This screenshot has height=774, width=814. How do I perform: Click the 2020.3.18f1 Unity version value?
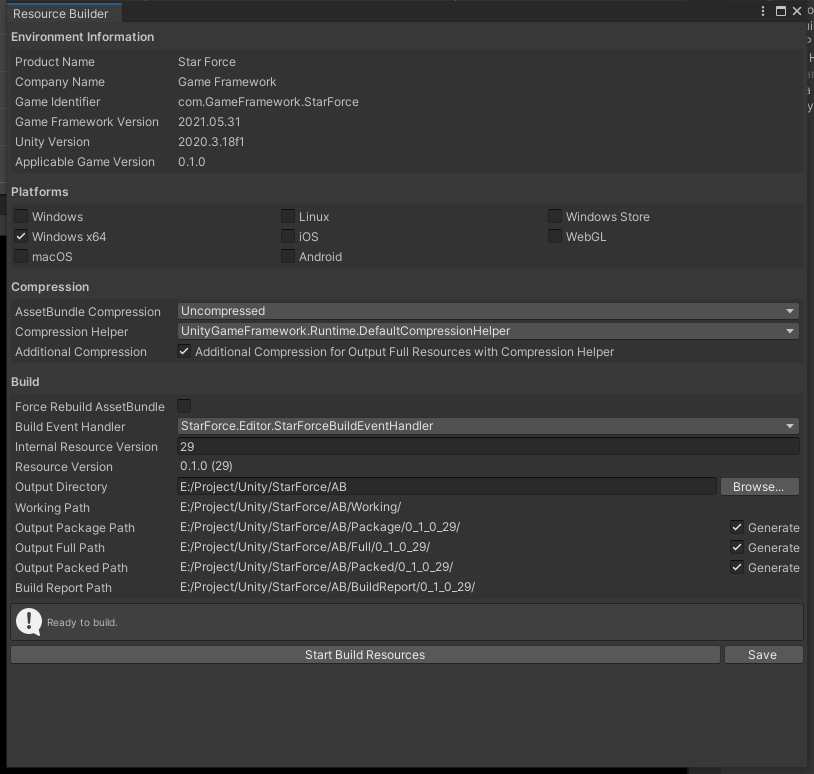[x=211, y=142]
